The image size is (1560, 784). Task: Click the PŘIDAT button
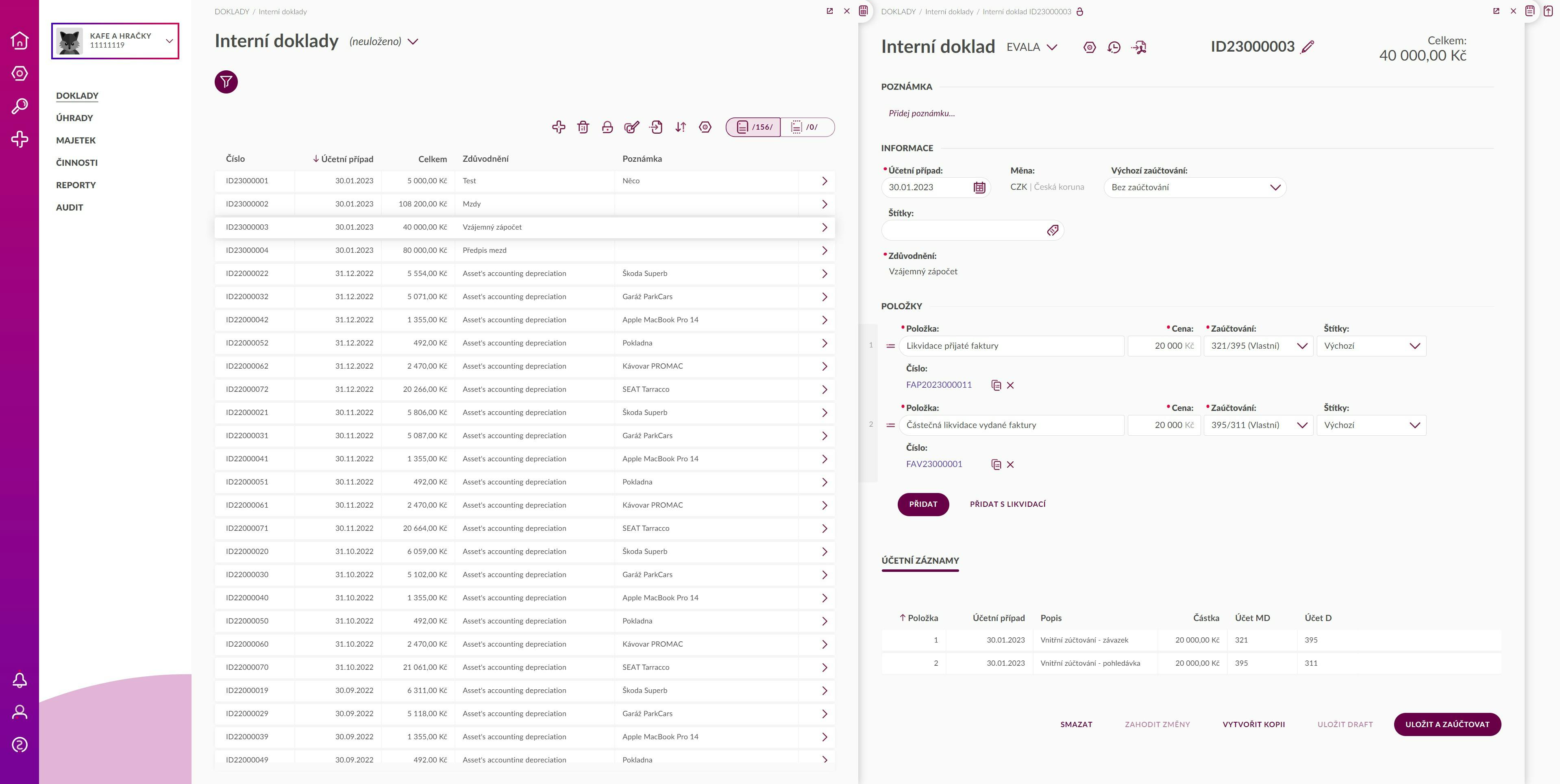pyautogui.click(x=923, y=504)
